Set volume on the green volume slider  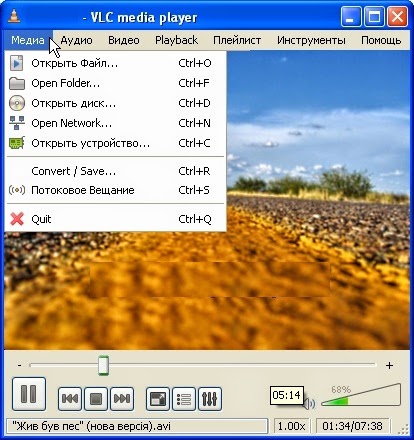point(361,395)
